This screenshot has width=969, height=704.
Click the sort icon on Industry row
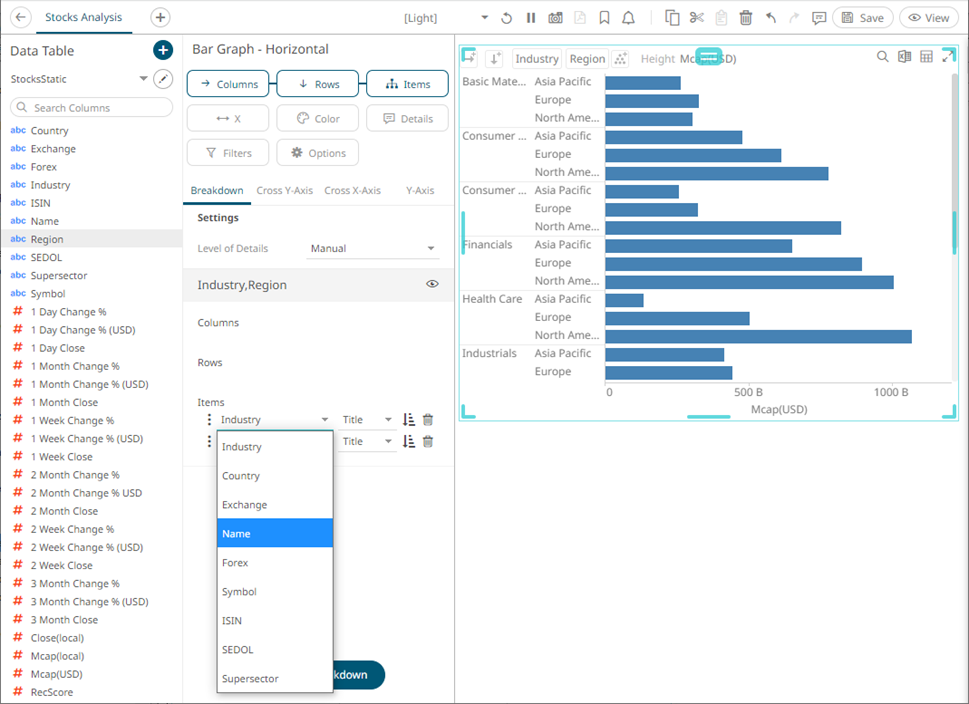pyautogui.click(x=409, y=420)
